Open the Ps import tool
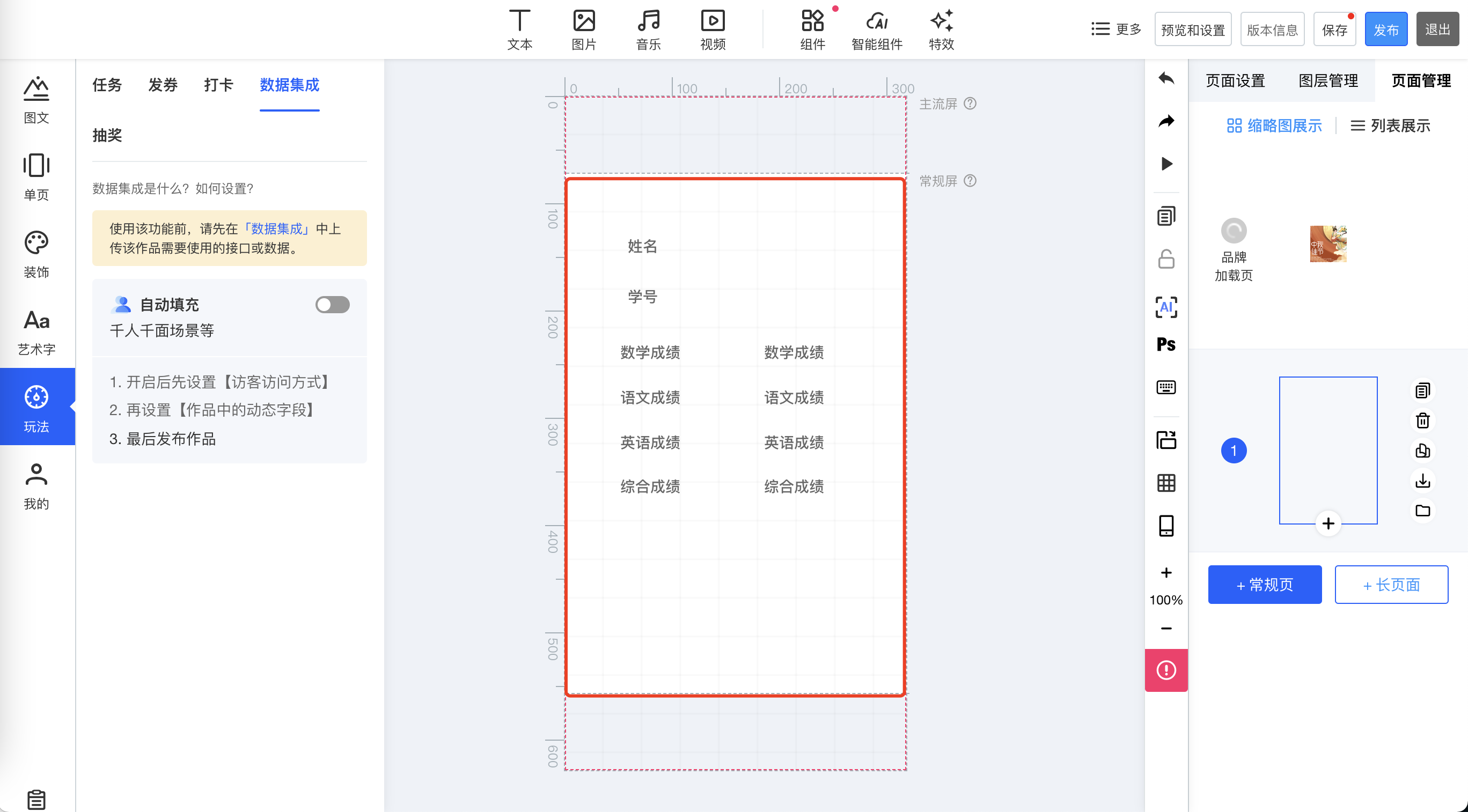Image resolution: width=1468 pixels, height=812 pixels. 1166,345
